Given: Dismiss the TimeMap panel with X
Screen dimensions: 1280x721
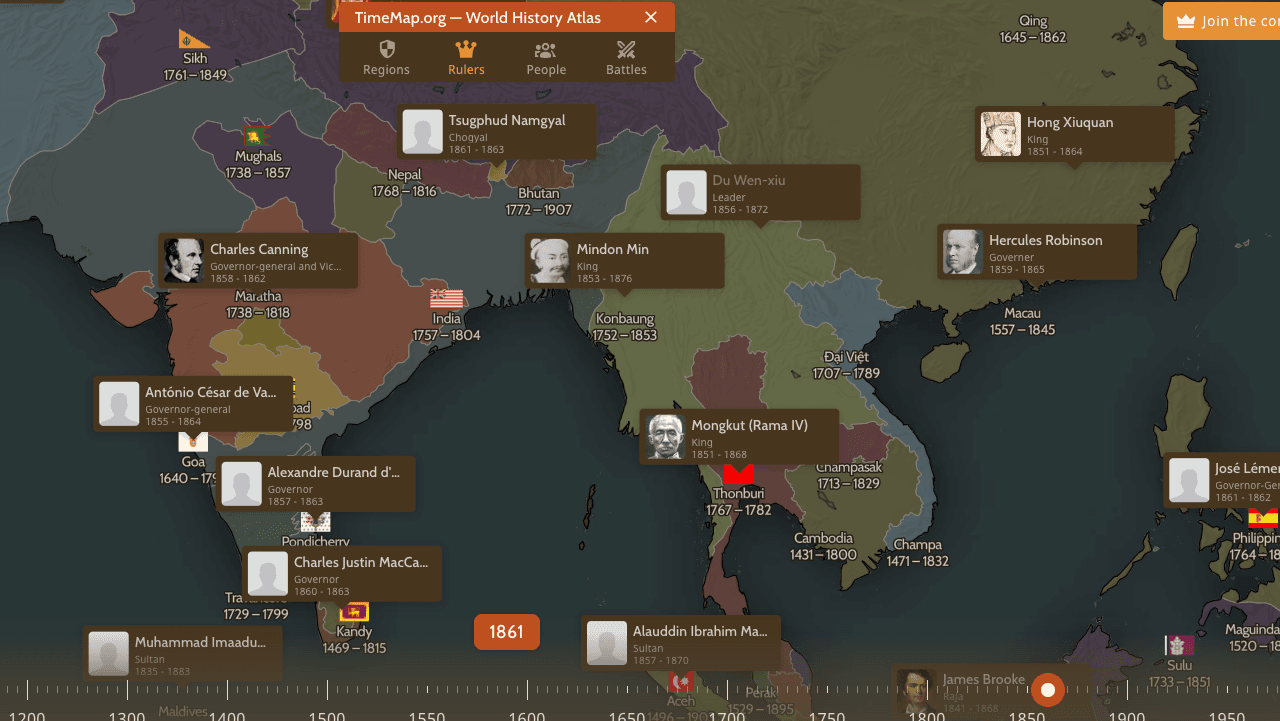Looking at the screenshot, I should (x=651, y=17).
